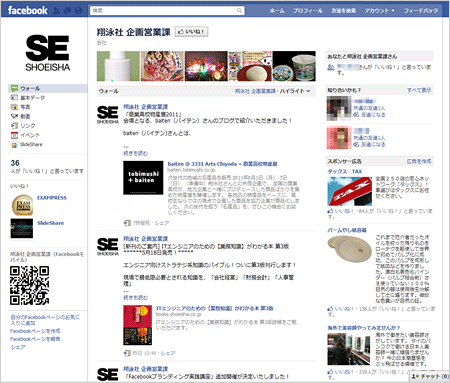Open the 写真 section icon in the sidebar
Image resolution: width=450 pixels, height=383 pixels.
click(x=14, y=107)
